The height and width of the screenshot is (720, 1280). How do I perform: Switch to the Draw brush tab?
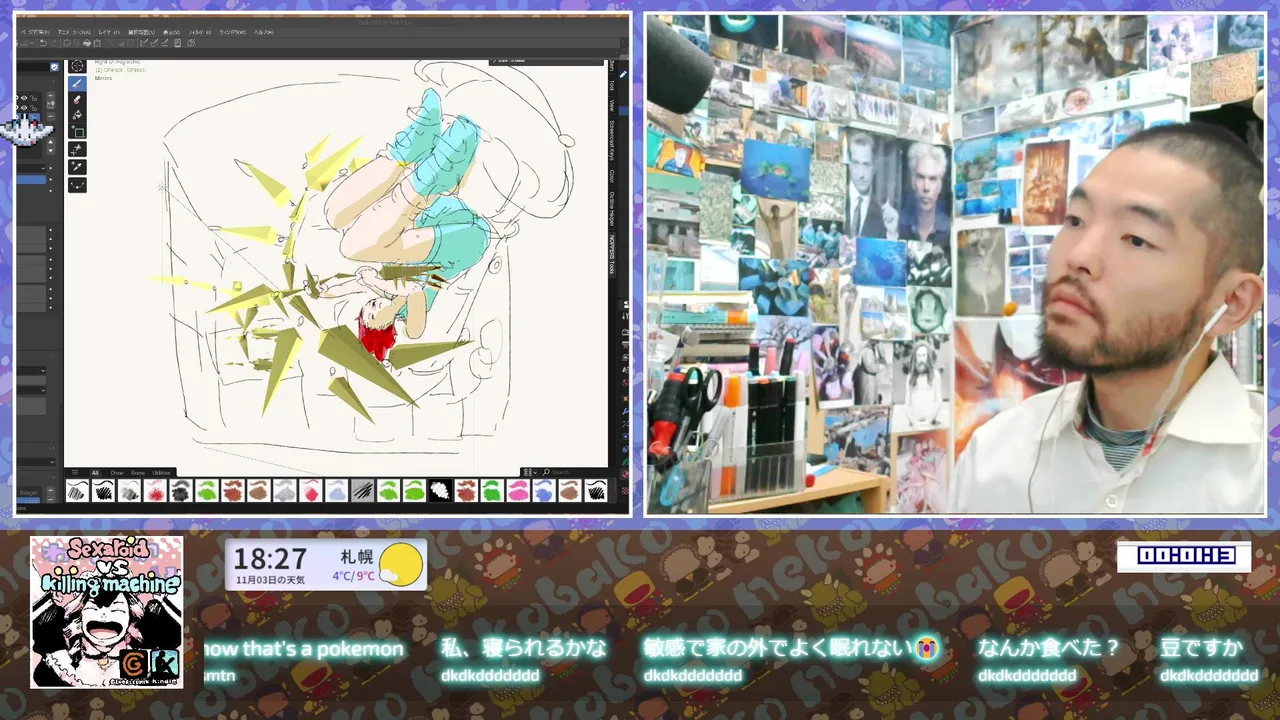click(117, 473)
